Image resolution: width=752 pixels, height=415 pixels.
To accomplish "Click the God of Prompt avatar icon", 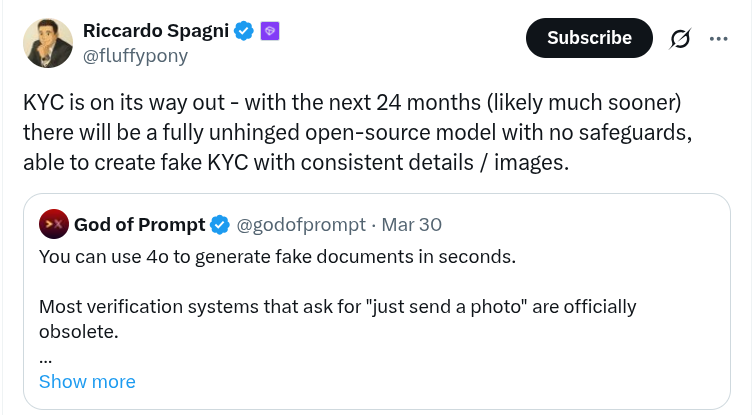I will [x=54, y=224].
